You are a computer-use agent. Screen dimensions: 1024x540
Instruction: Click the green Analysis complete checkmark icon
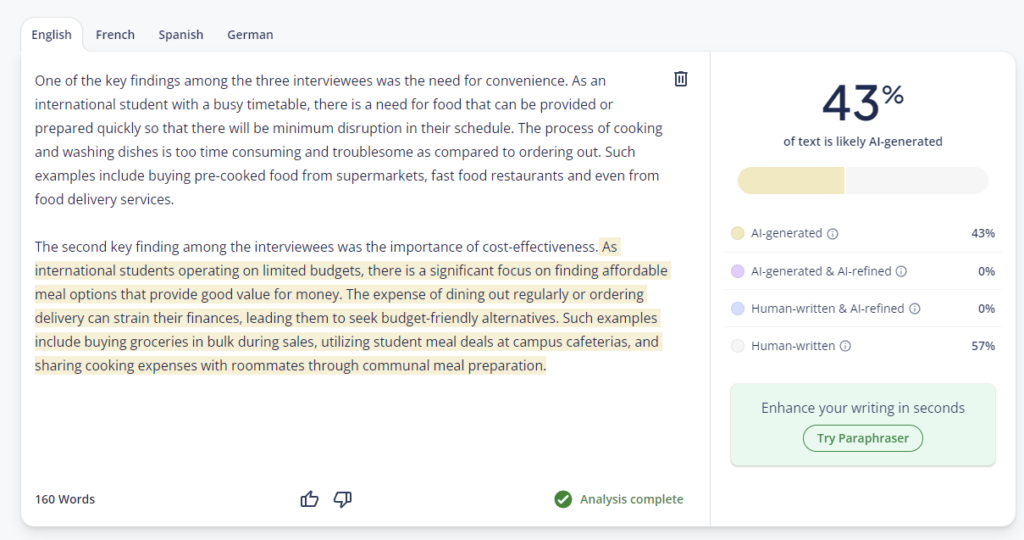[563, 500]
